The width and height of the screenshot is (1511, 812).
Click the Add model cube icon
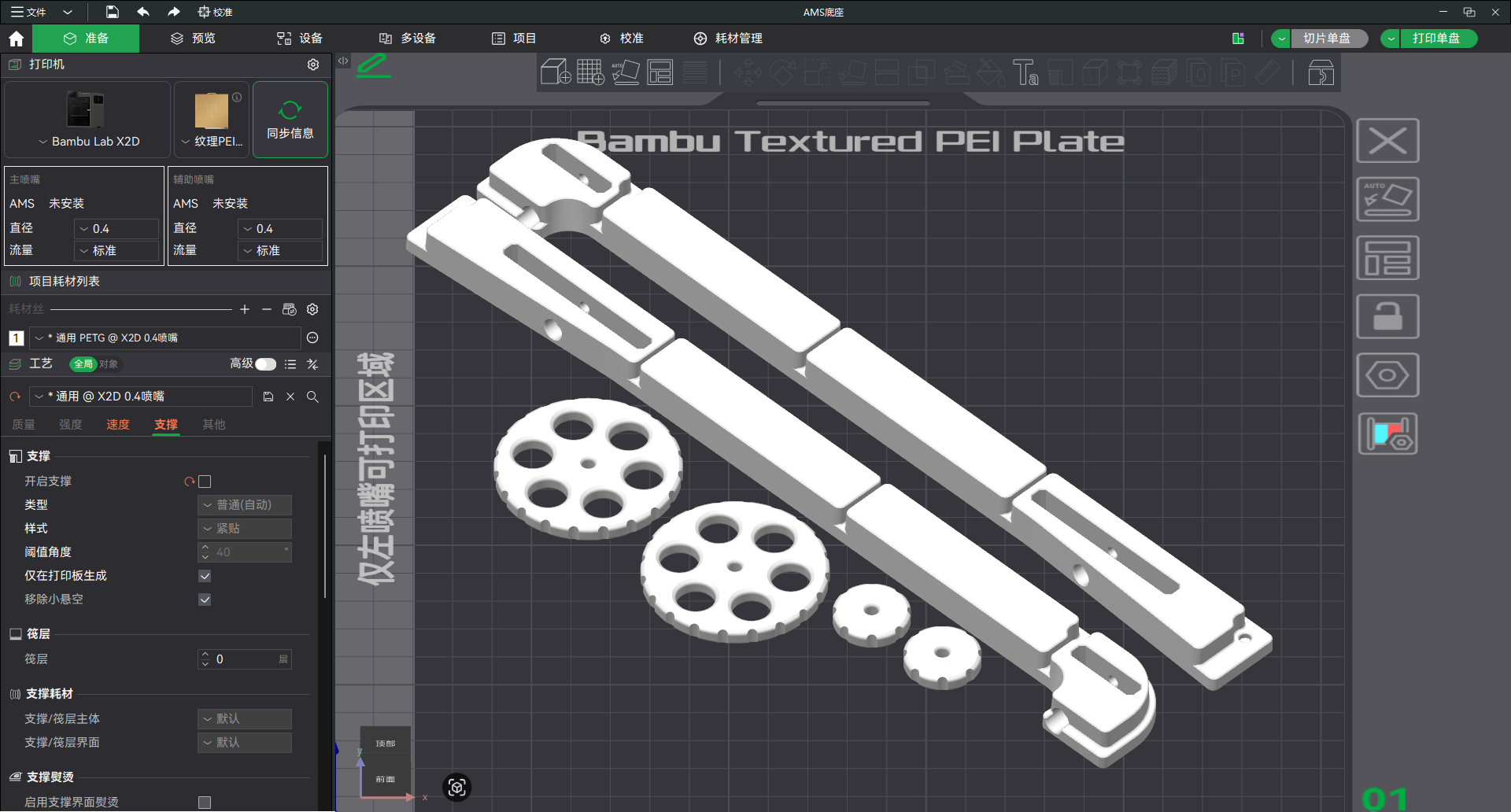[x=556, y=72]
